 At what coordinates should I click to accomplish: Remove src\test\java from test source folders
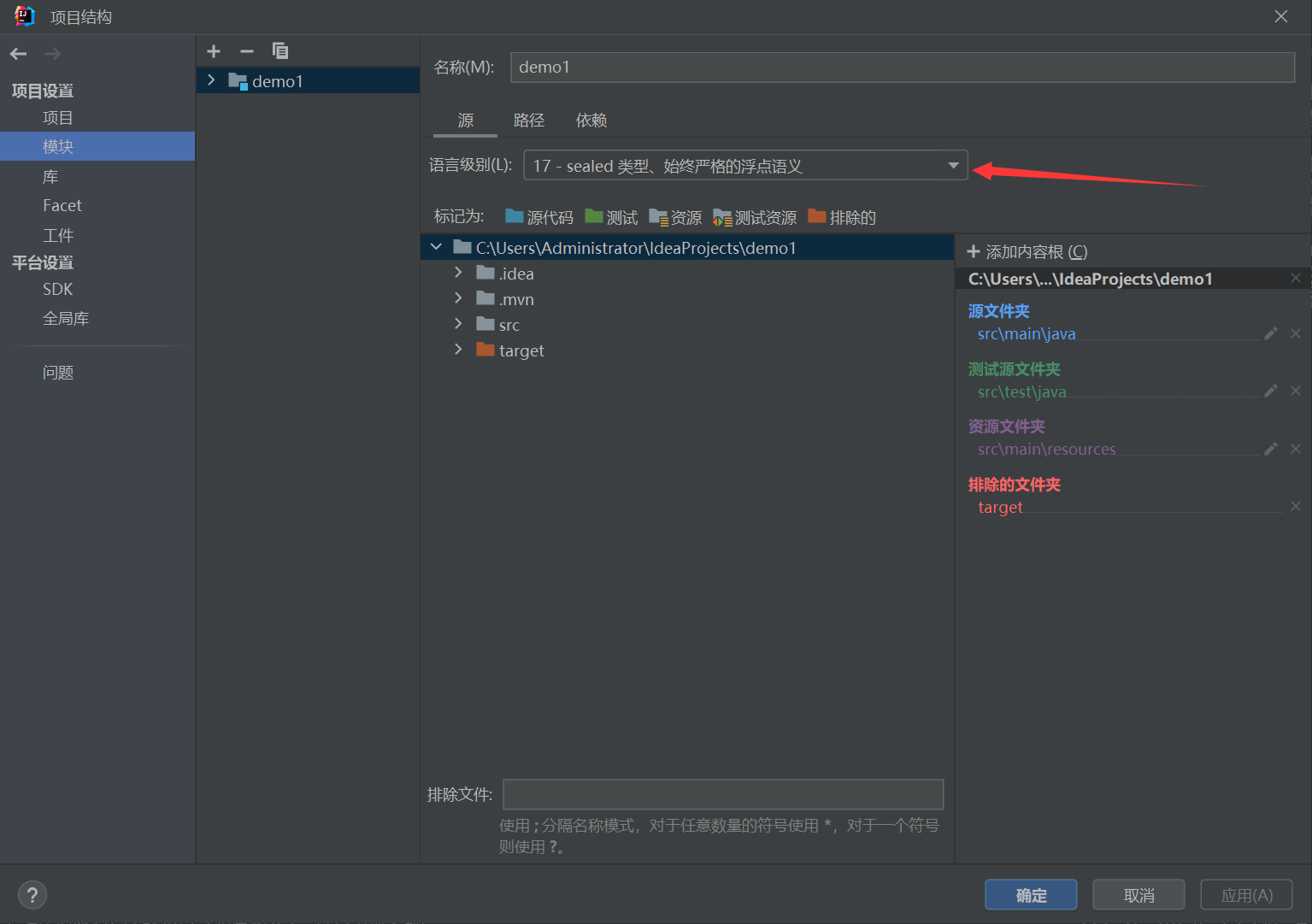1296,391
